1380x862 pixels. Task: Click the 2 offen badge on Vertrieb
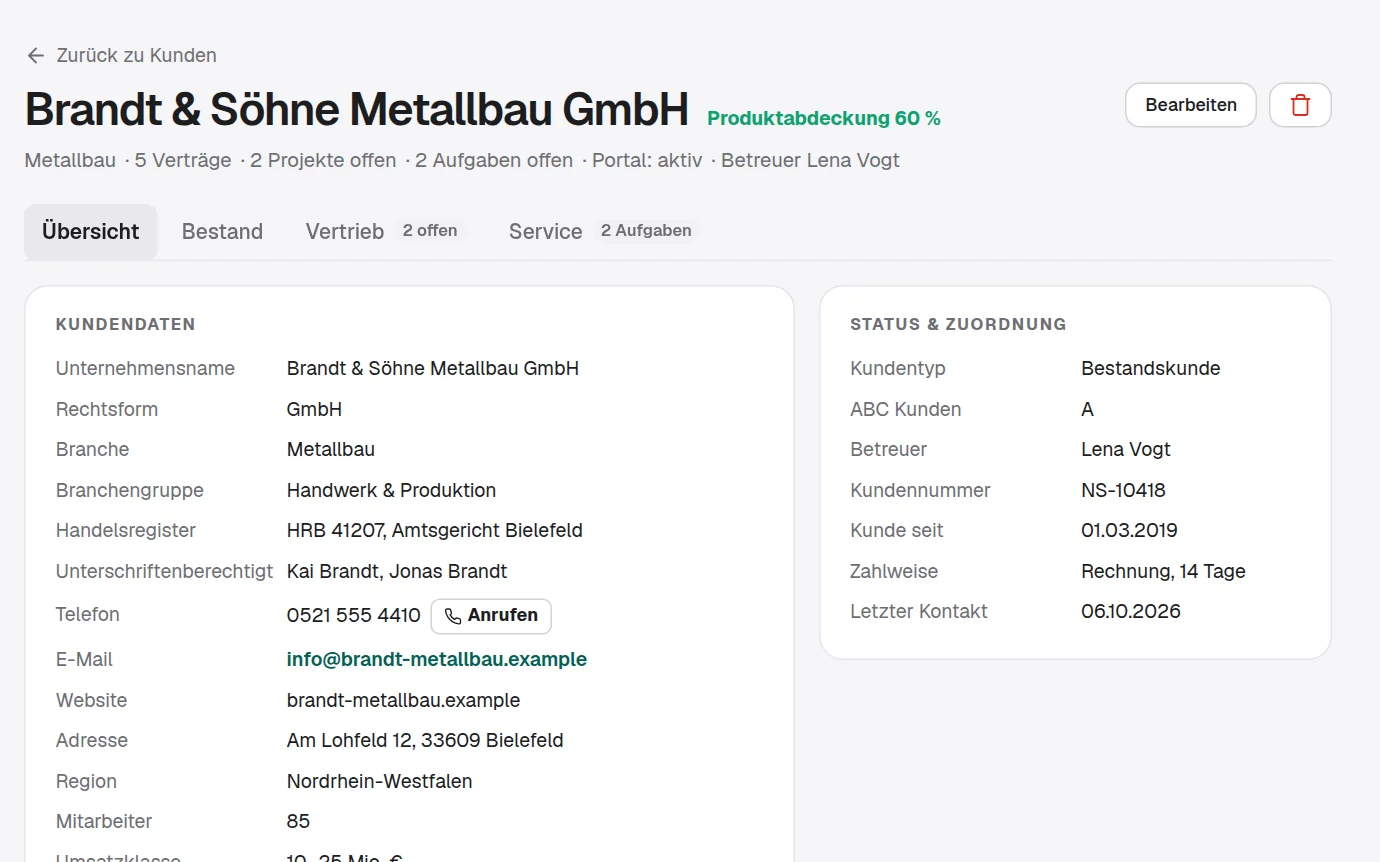click(430, 231)
